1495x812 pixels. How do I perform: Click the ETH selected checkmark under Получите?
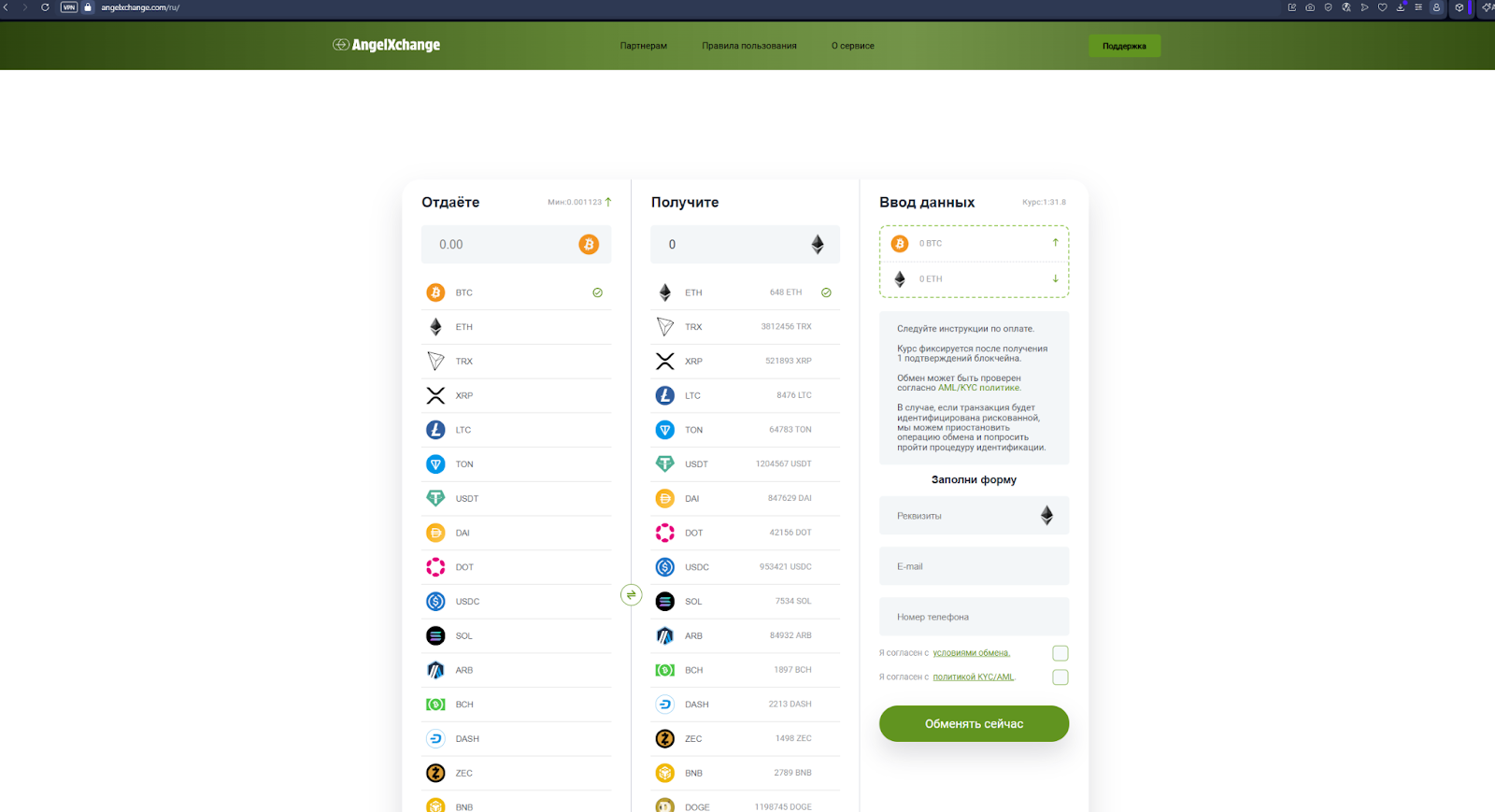826,292
